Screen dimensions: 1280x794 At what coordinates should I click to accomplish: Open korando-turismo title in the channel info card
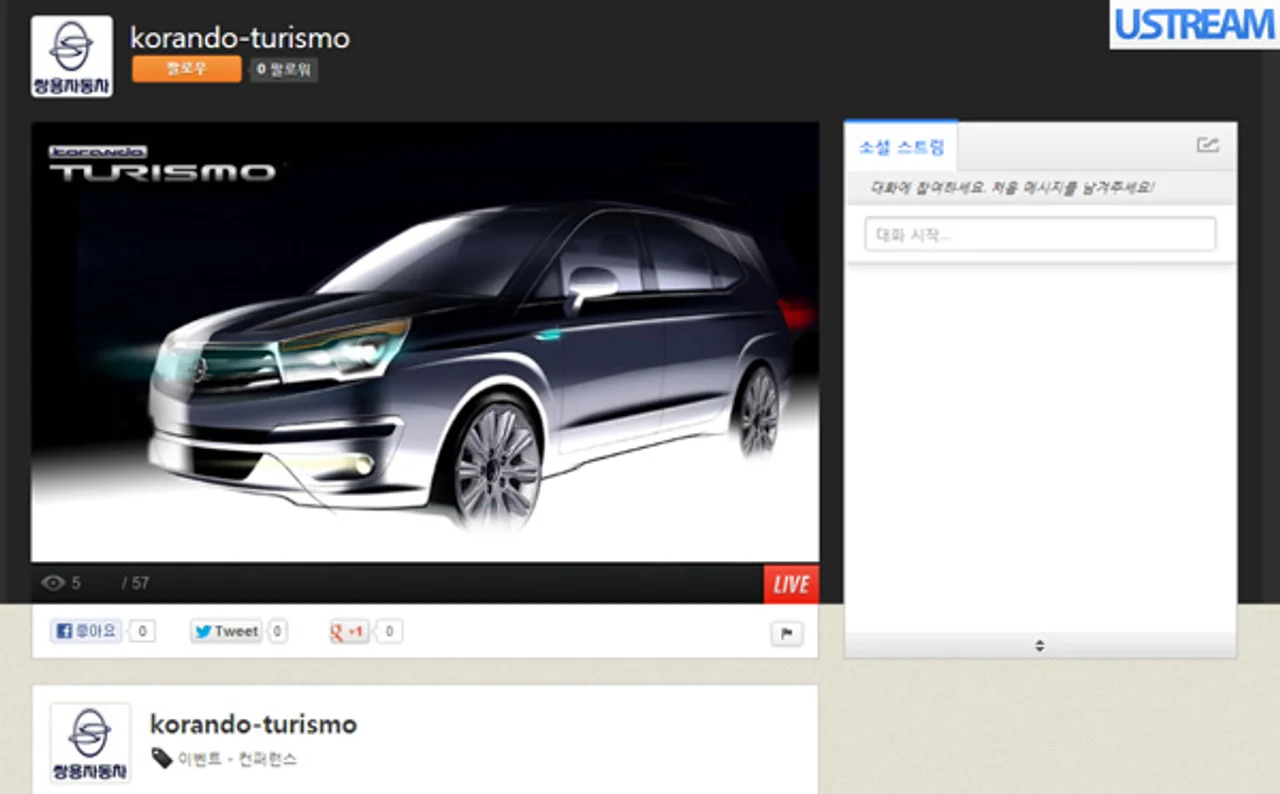point(253,724)
